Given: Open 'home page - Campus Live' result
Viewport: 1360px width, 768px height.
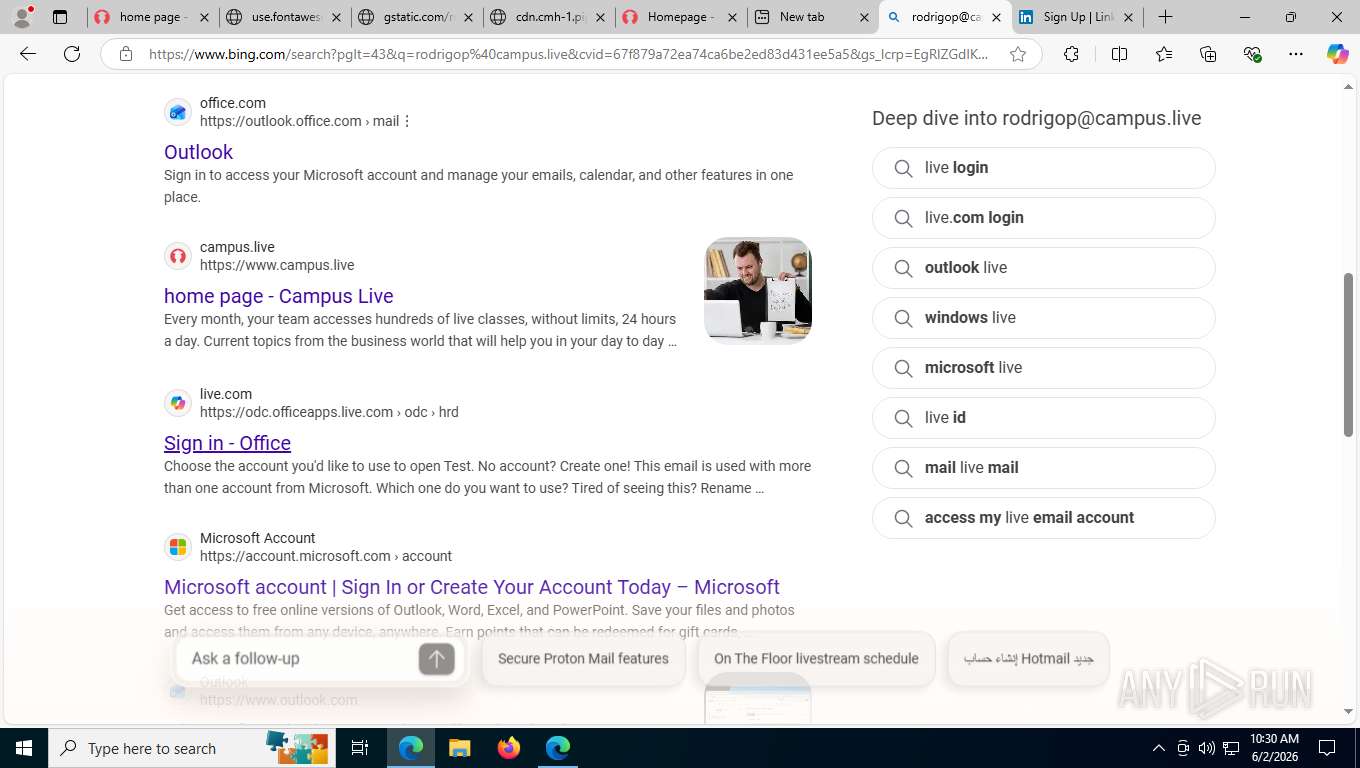Looking at the screenshot, I should pos(279,296).
